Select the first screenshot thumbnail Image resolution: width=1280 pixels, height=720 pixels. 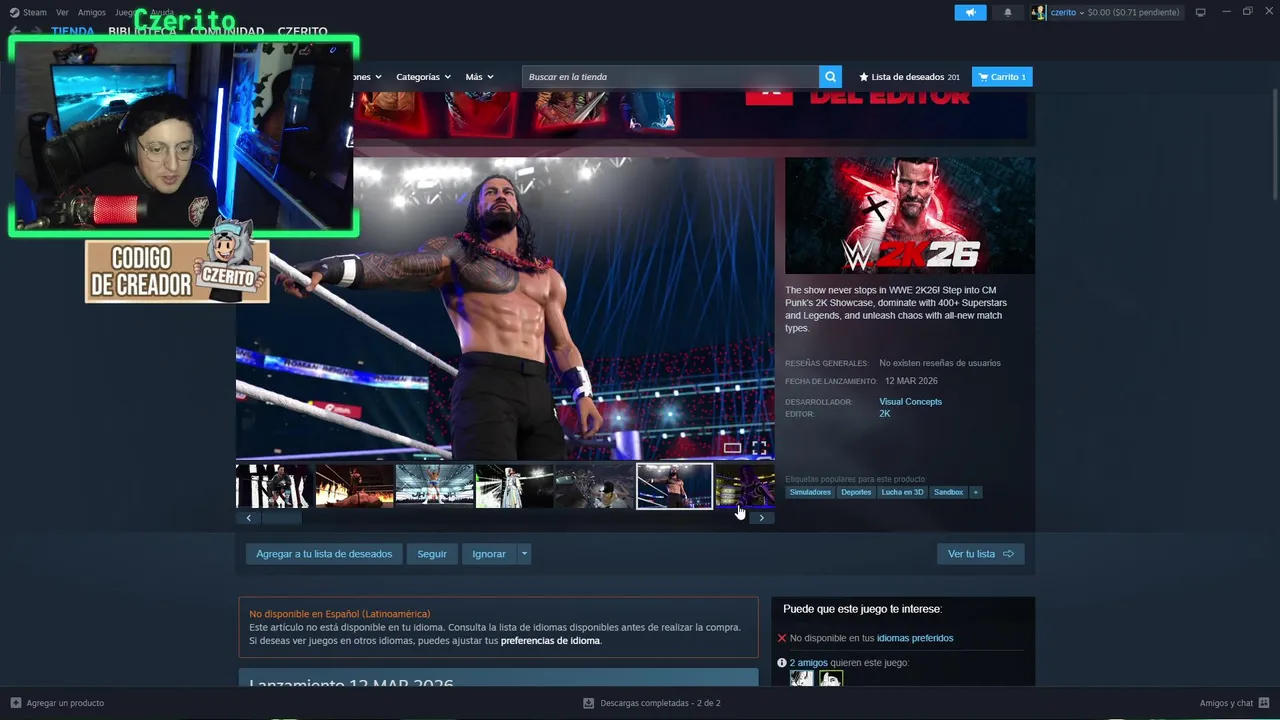273,486
